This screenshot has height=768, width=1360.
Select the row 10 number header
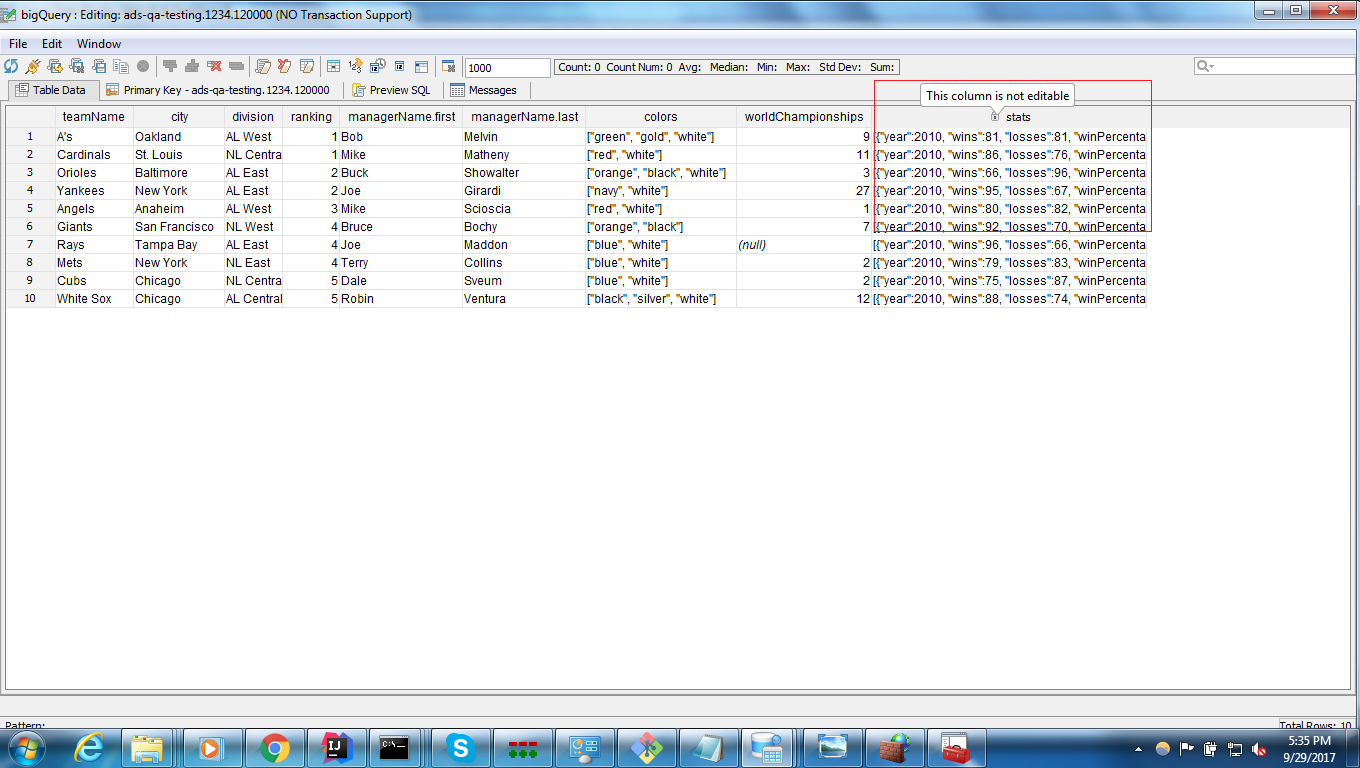point(30,298)
